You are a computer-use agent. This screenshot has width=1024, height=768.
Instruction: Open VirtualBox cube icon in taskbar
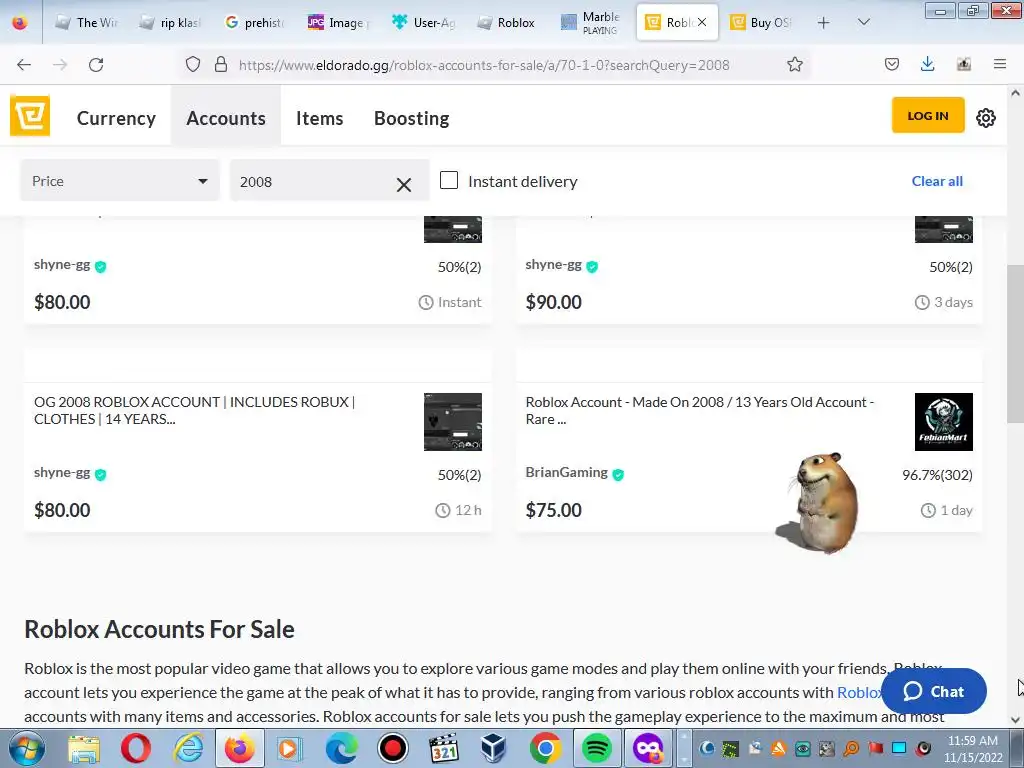click(x=494, y=748)
